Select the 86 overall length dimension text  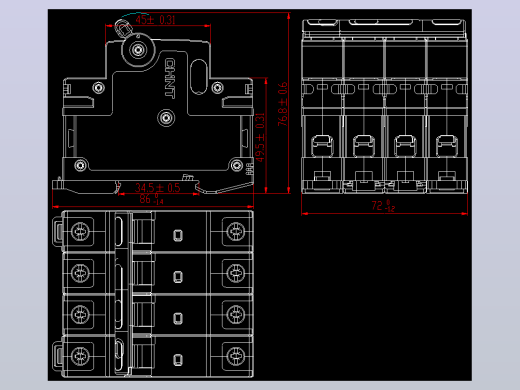coord(151,199)
